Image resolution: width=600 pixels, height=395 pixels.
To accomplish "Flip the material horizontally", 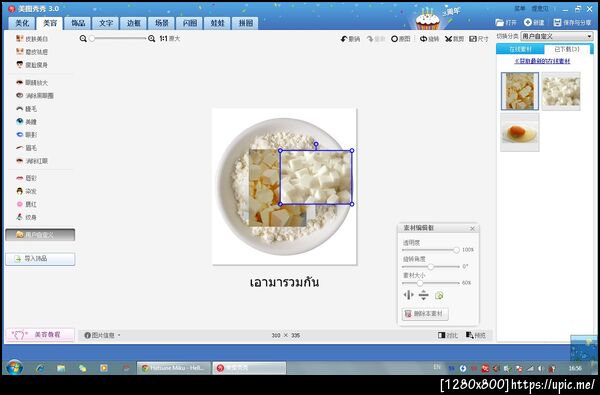I will [408, 295].
